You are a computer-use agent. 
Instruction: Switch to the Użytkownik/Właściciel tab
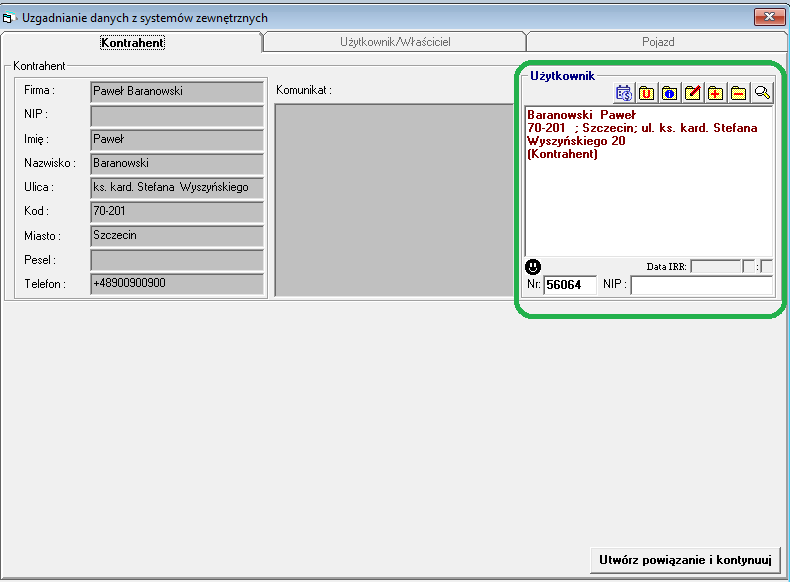(x=394, y=43)
